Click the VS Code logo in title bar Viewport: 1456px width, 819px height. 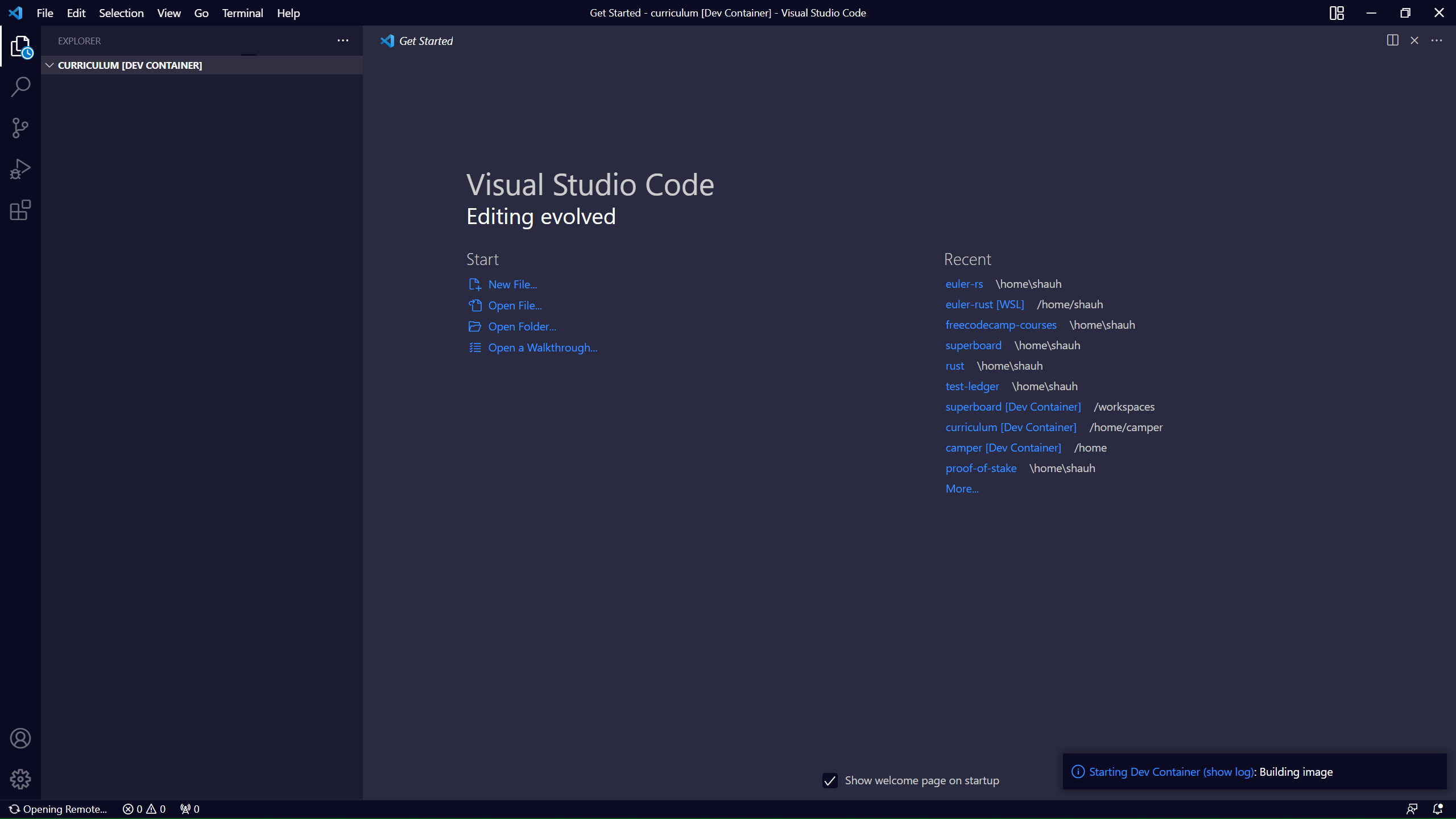[15, 13]
